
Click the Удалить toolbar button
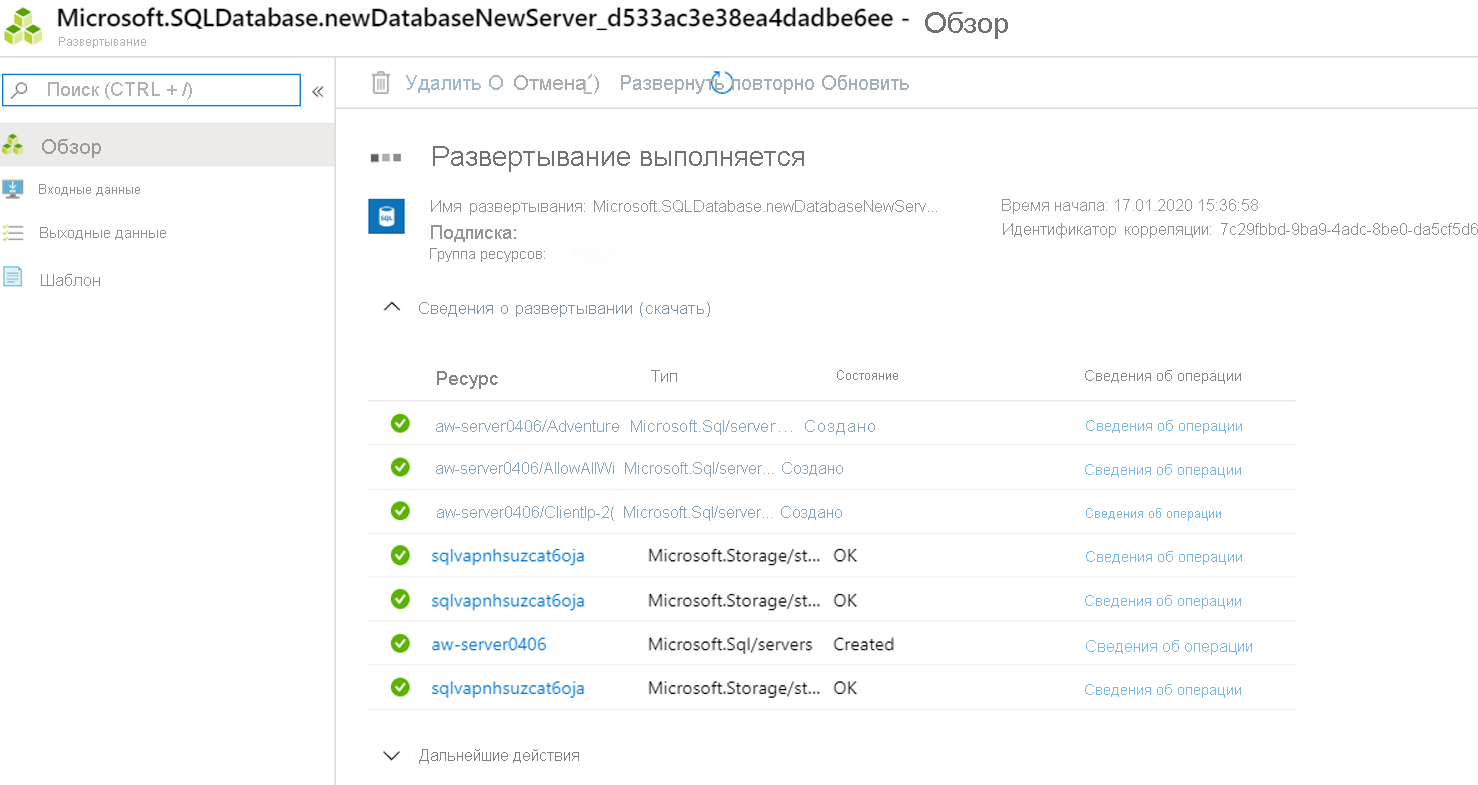[443, 83]
